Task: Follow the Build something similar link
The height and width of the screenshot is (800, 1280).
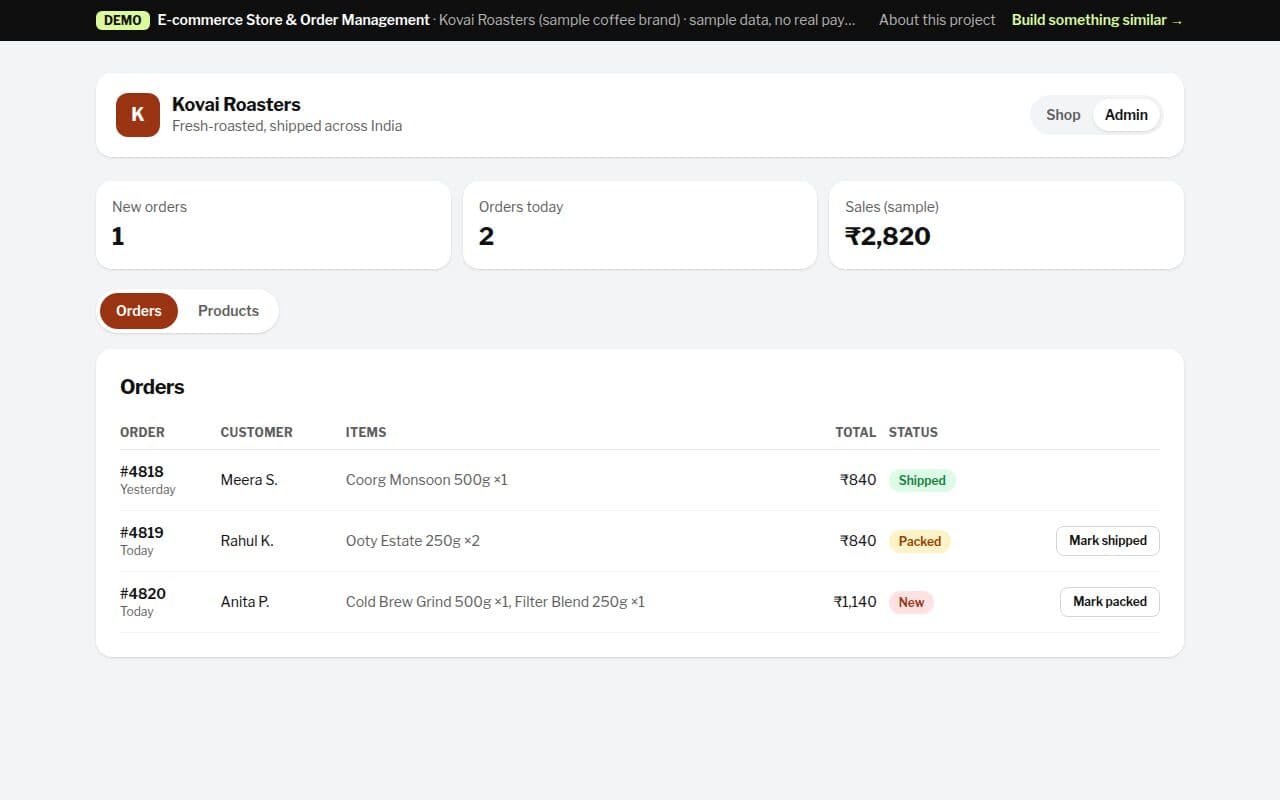Action: (x=1097, y=20)
